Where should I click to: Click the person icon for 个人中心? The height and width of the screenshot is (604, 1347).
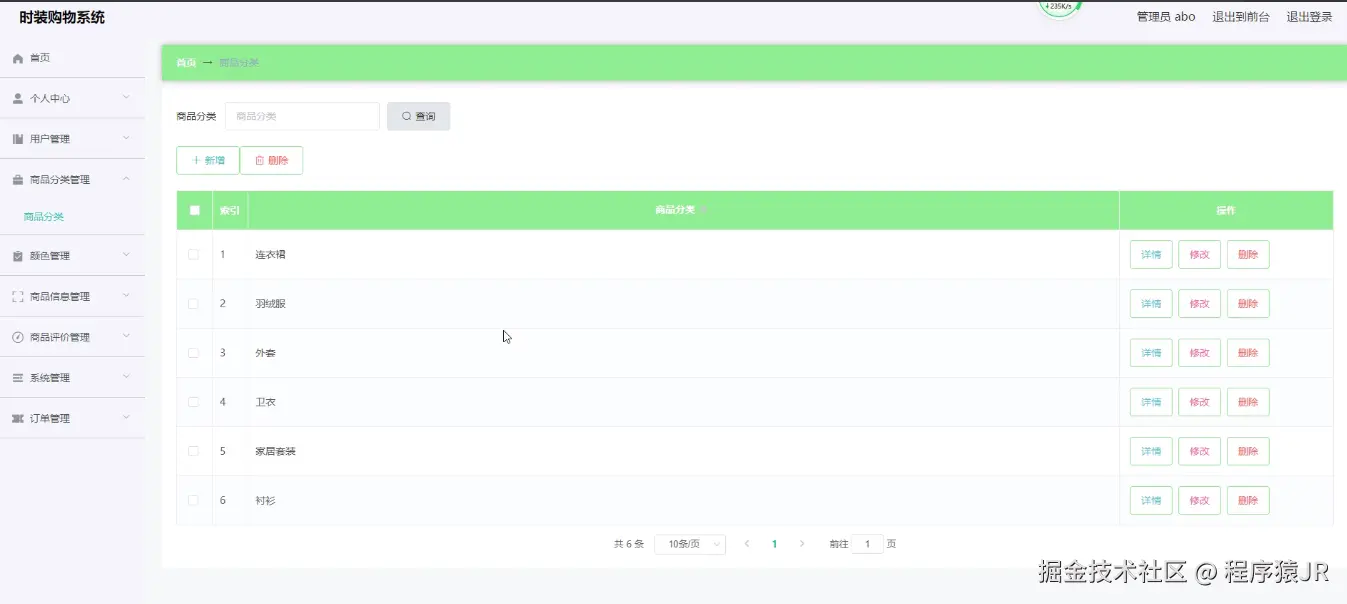tap(18, 98)
